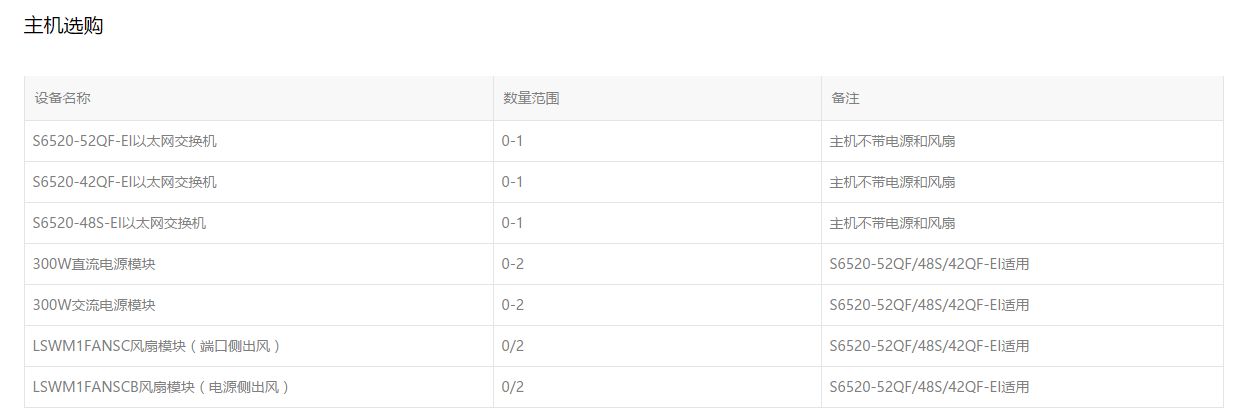Select the 备注 cell of LSWM1FANSCB fan row
The image size is (1237, 419).
pyautogui.click(x=929, y=387)
